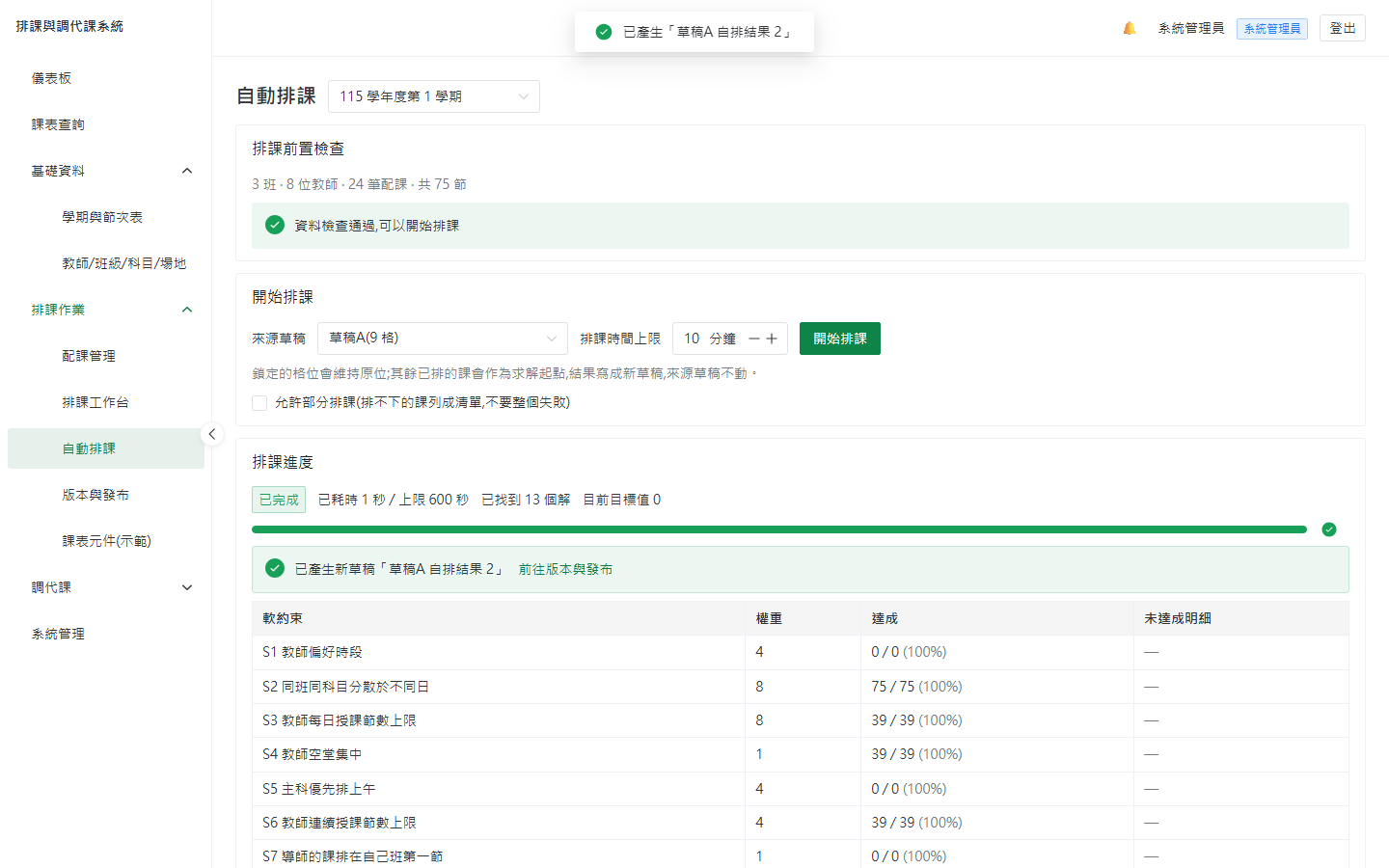The width and height of the screenshot is (1389, 868).
Task: Open 配課管理 page
Action: [x=106, y=356]
